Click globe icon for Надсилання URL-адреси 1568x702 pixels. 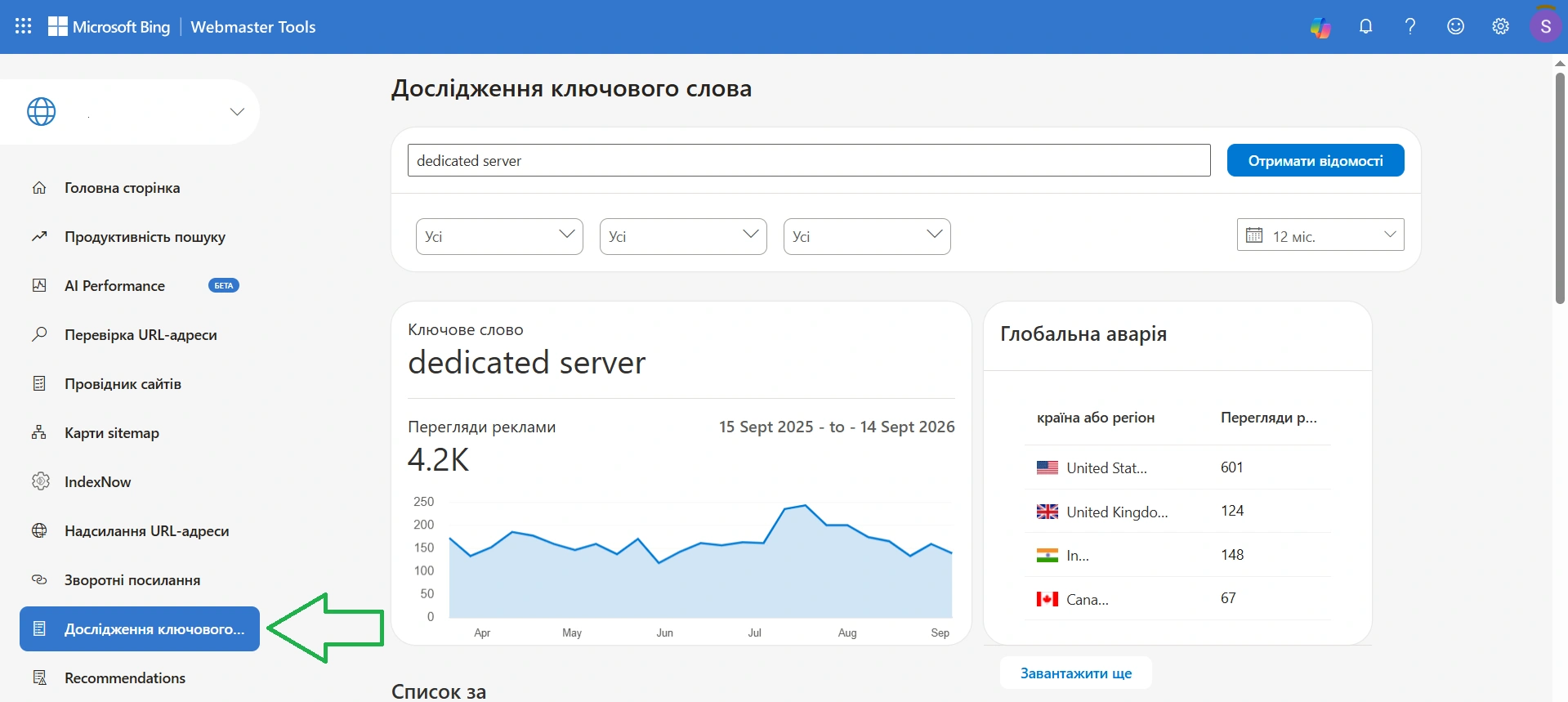click(x=39, y=530)
